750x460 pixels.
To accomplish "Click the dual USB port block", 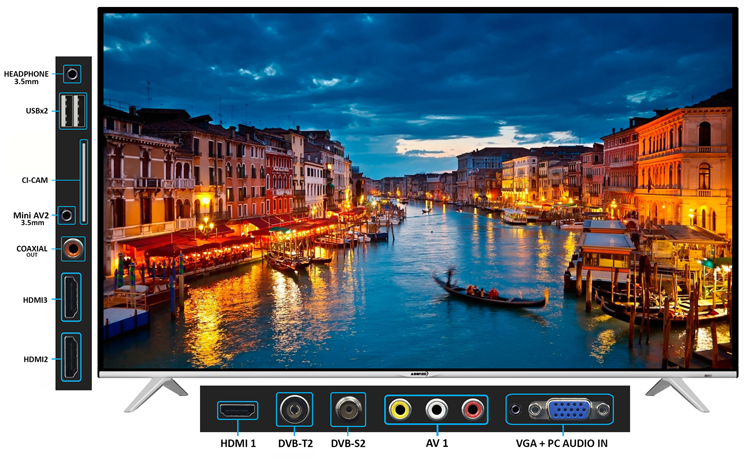I will [72, 110].
